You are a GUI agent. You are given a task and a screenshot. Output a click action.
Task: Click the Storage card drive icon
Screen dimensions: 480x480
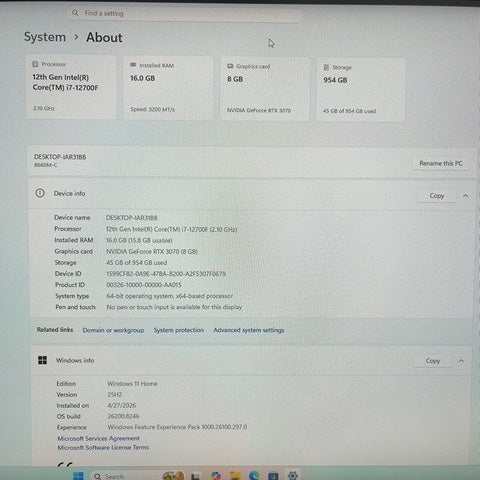coord(326,67)
